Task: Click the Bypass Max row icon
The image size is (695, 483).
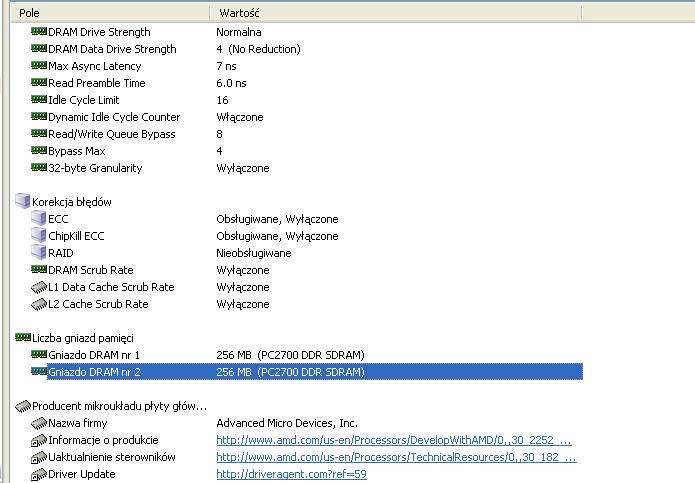Action: (39, 151)
